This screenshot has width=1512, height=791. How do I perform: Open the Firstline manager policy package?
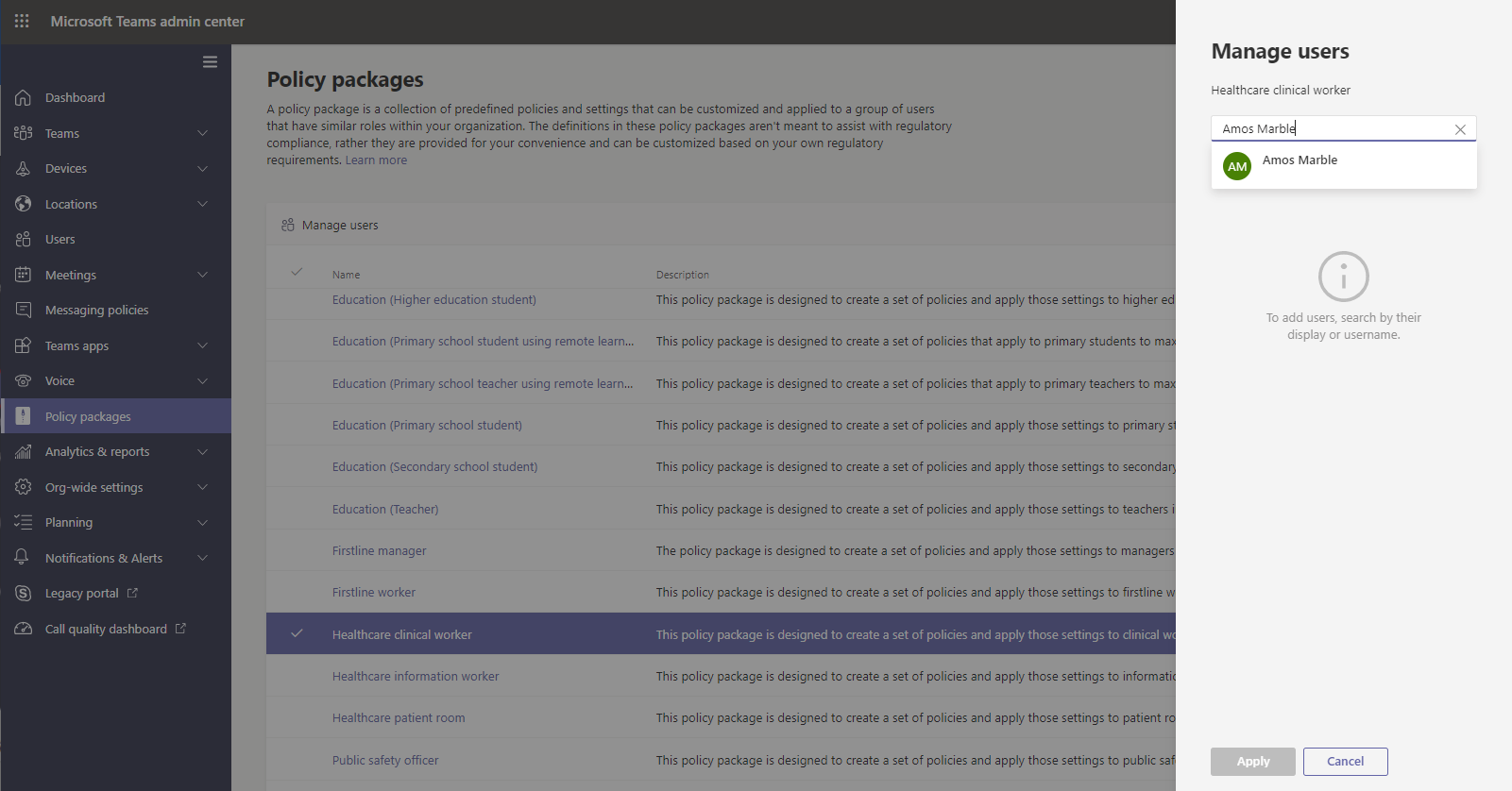[379, 550]
